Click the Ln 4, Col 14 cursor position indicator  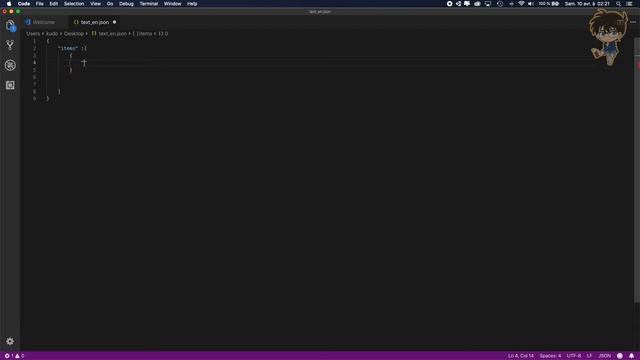521,356
